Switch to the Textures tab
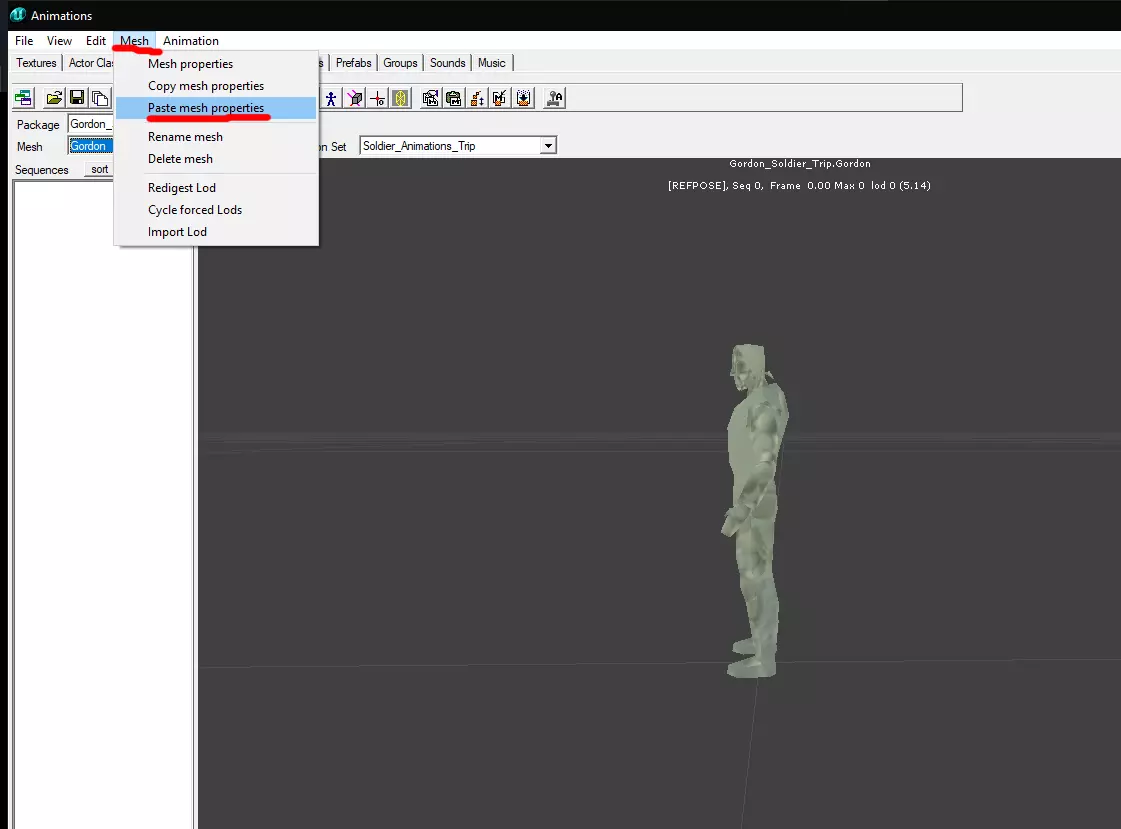Screen dimensions: 1121x829 coord(36,63)
